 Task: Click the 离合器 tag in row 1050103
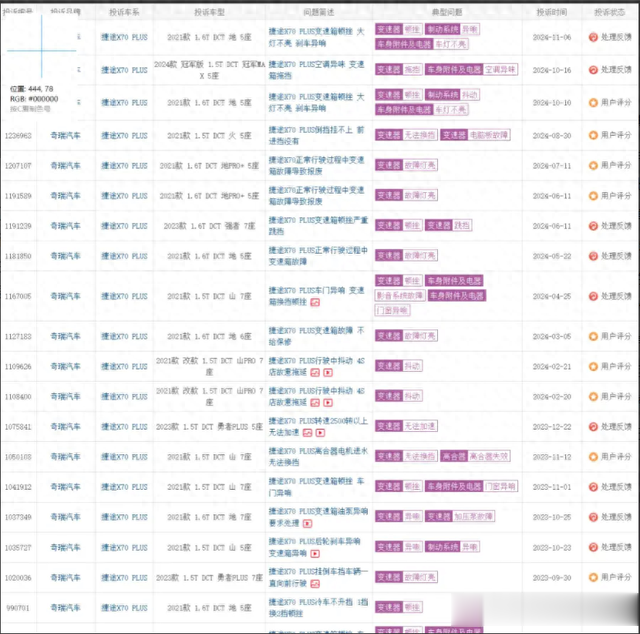click(454, 456)
